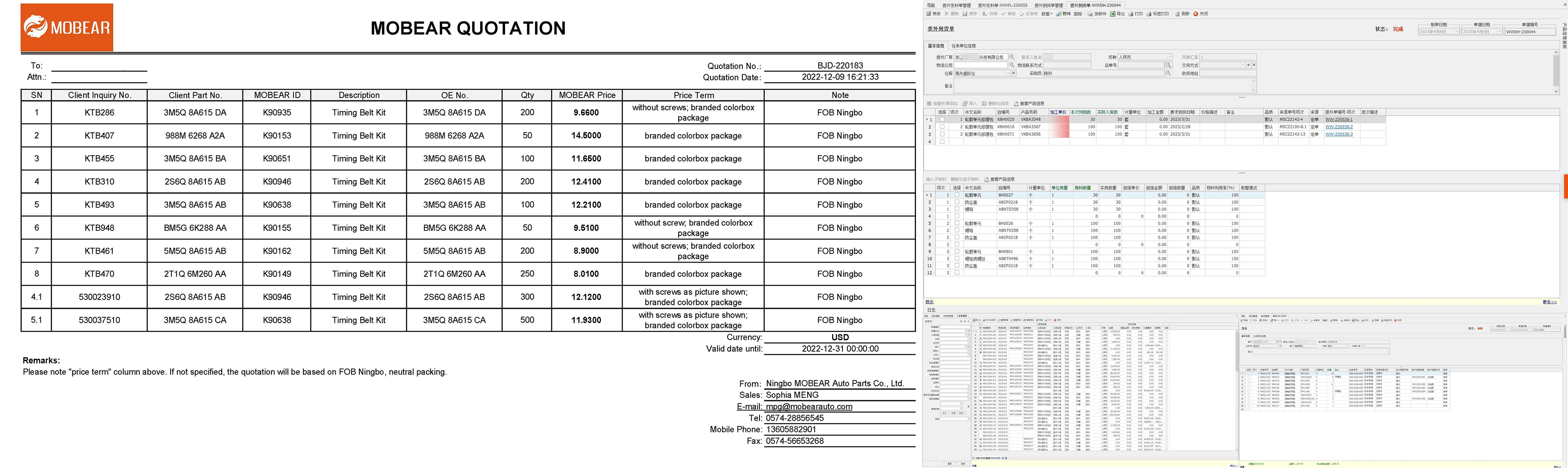
Task: Open the 制单日期 date picker dropdown
Action: [1457, 31]
